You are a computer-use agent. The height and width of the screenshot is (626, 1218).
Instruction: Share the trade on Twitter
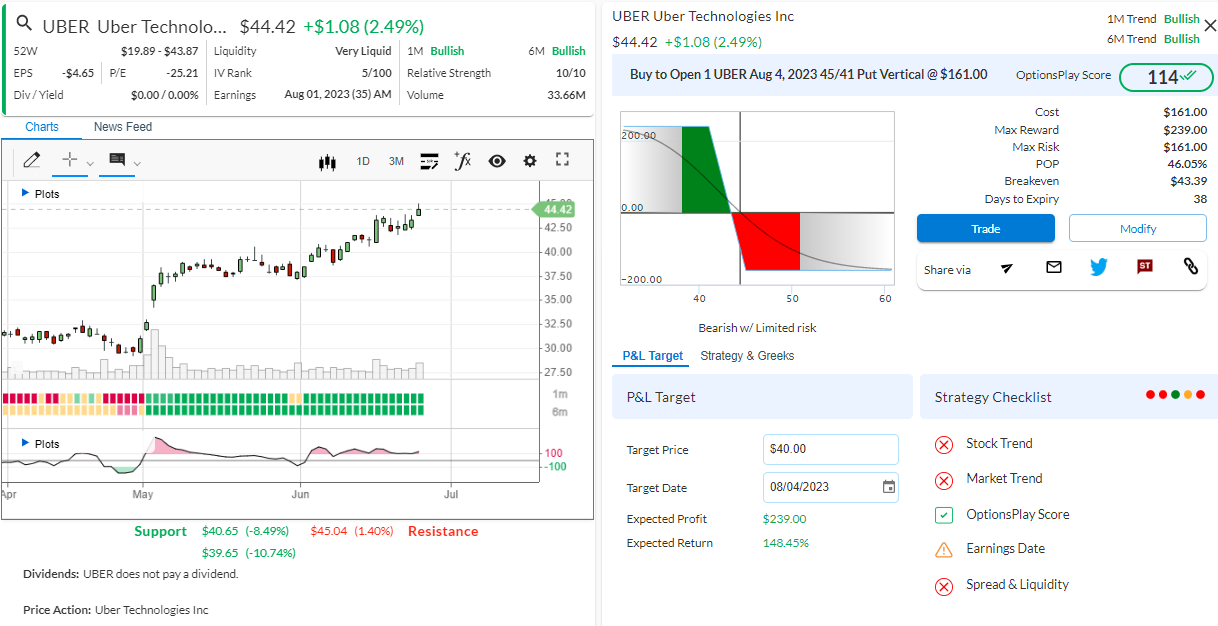coord(1099,267)
